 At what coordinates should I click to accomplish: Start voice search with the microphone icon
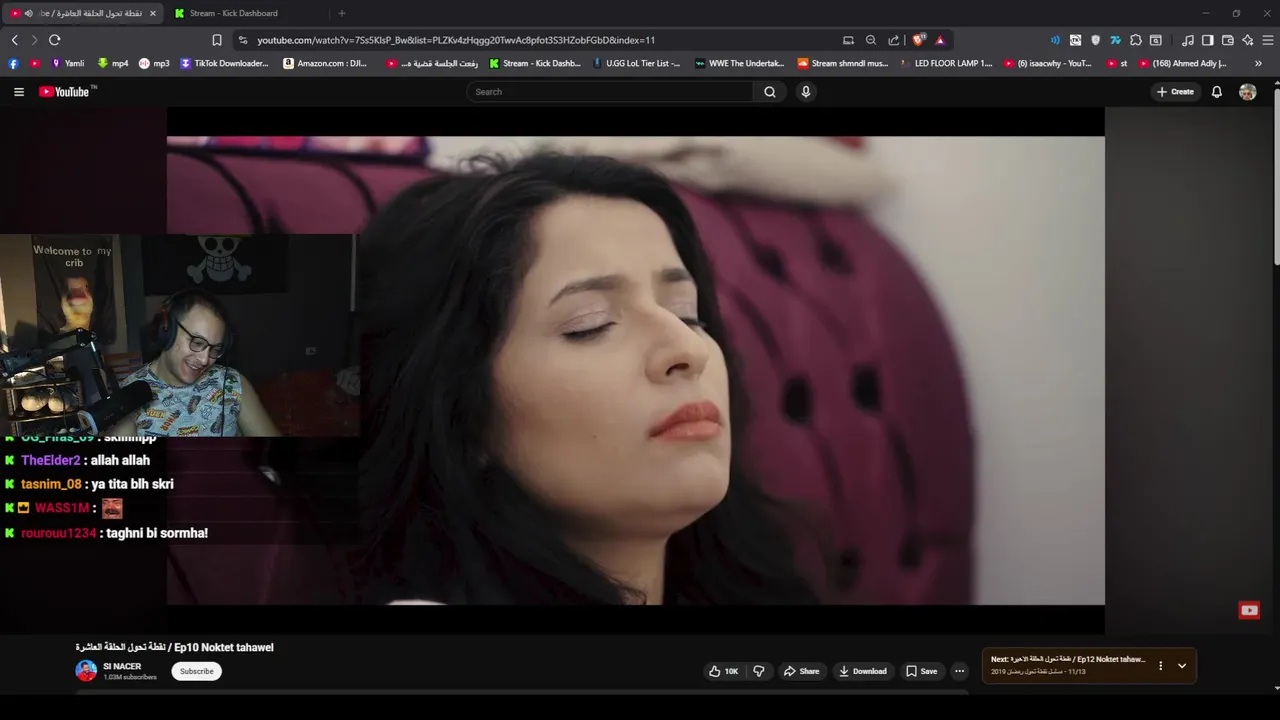point(806,92)
